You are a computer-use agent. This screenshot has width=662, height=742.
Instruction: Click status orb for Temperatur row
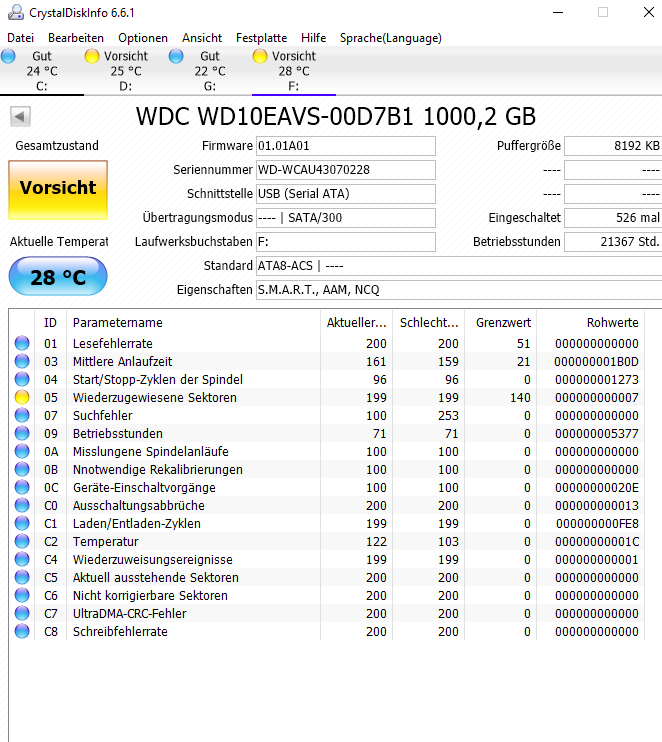pyautogui.click(x=22, y=541)
